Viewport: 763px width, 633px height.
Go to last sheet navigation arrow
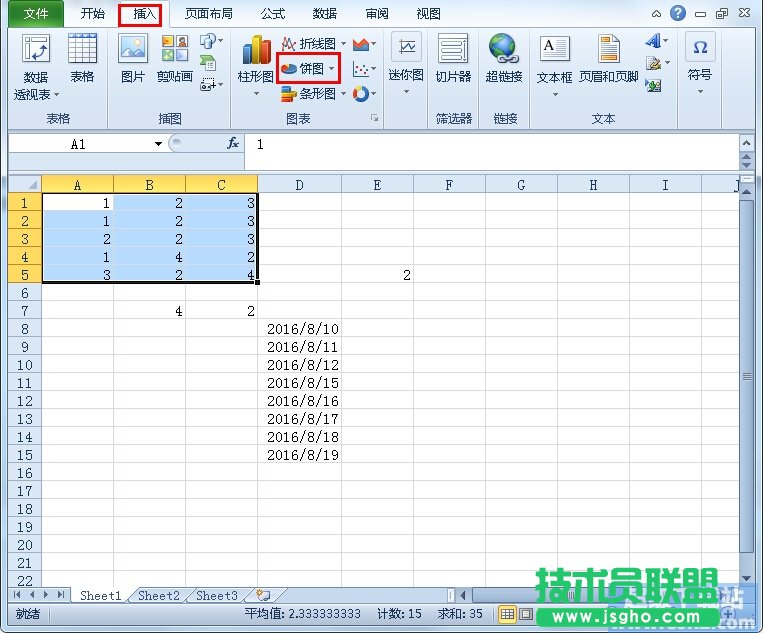[61, 595]
